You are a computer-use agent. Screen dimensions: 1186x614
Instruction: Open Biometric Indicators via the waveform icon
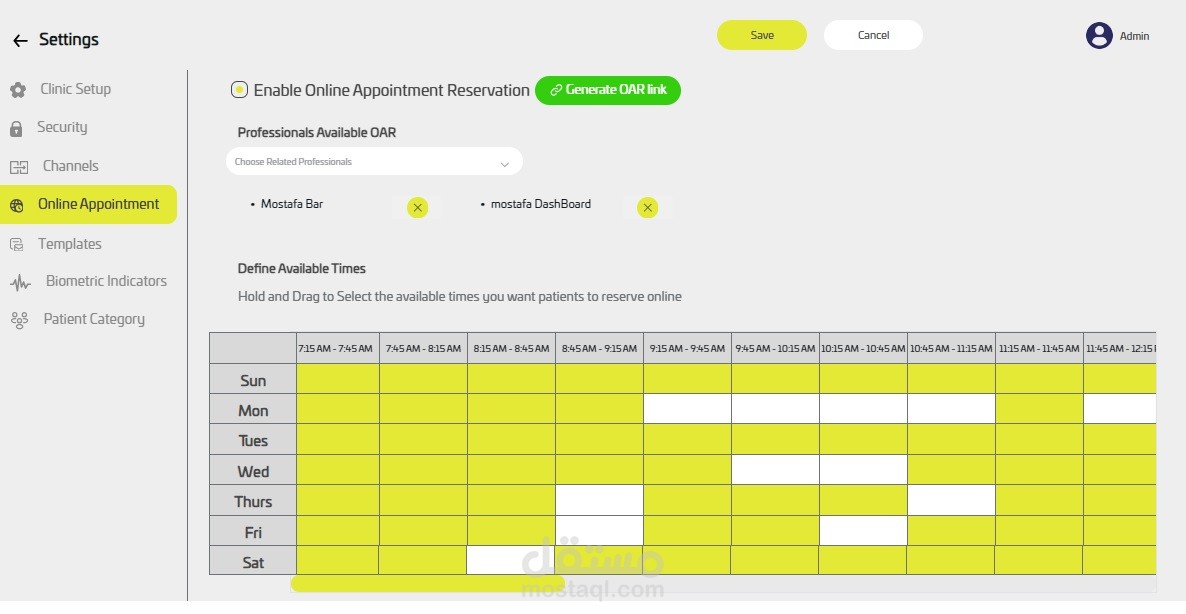pyautogui.click(x=19, y=281)
